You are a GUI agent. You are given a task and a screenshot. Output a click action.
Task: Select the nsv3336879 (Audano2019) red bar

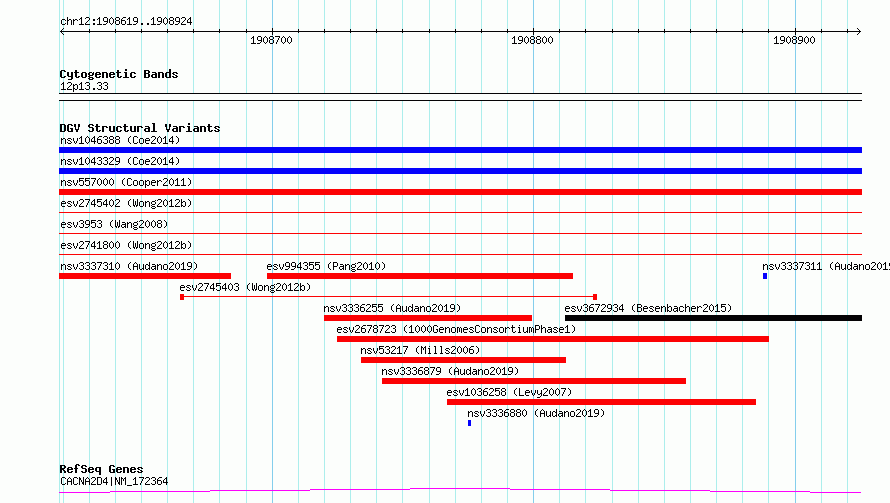(x=534, y=381)
